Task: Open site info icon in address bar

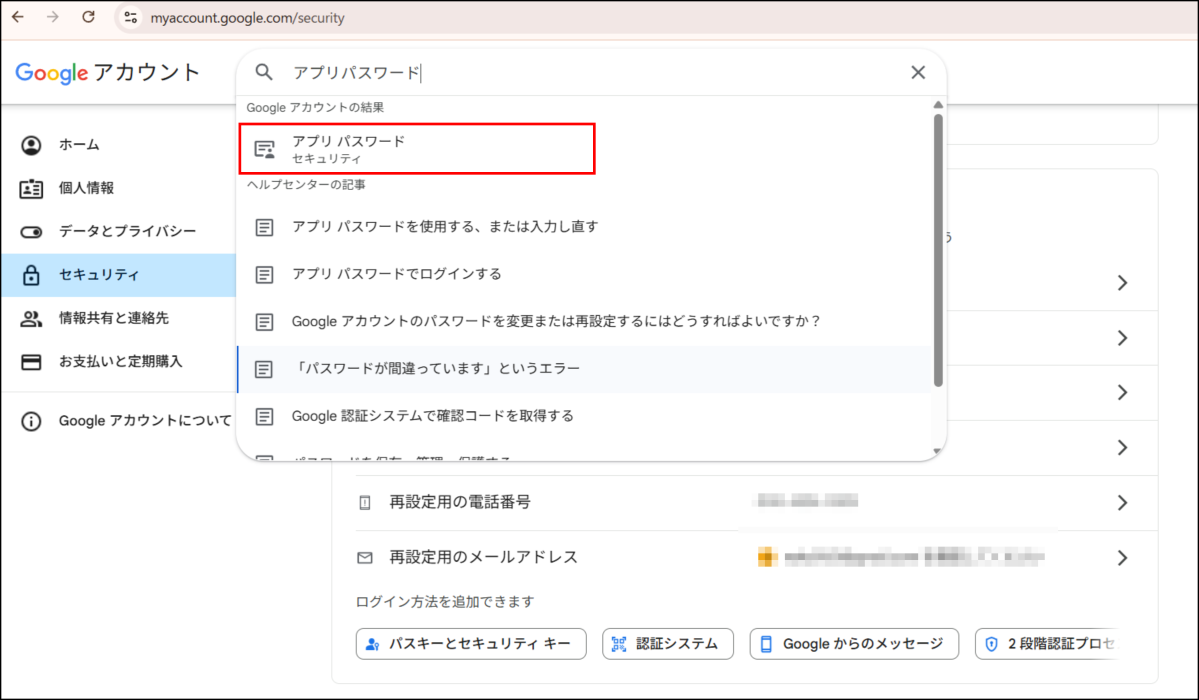Action: point(131,18)
